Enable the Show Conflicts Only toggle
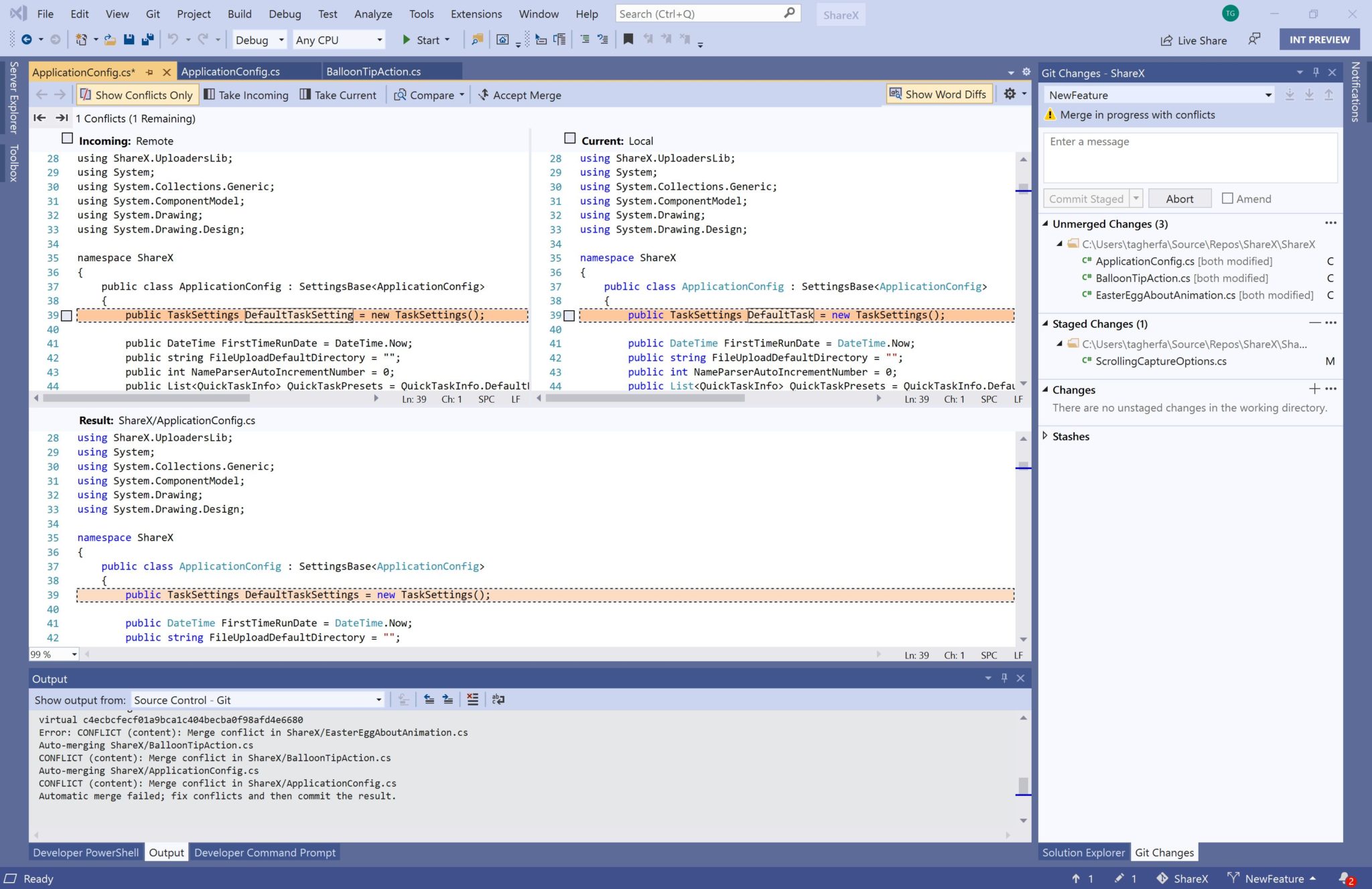Viewport: 1372px width, 889px height. click(x=137, y=94)
